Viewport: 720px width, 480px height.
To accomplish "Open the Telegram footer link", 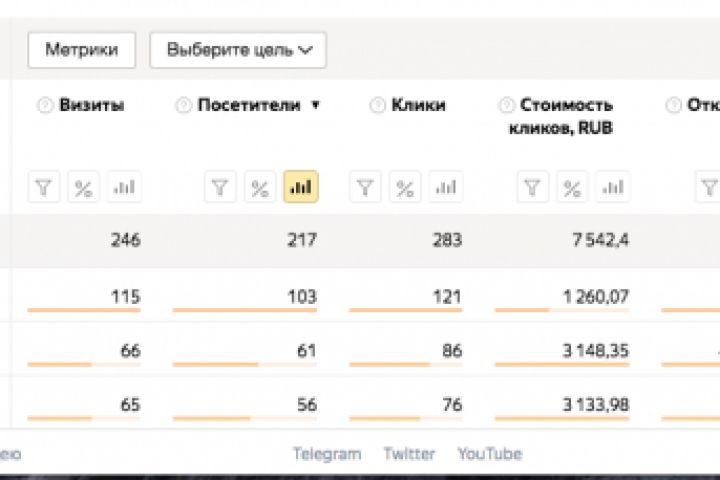I will (x=326, y=454).
